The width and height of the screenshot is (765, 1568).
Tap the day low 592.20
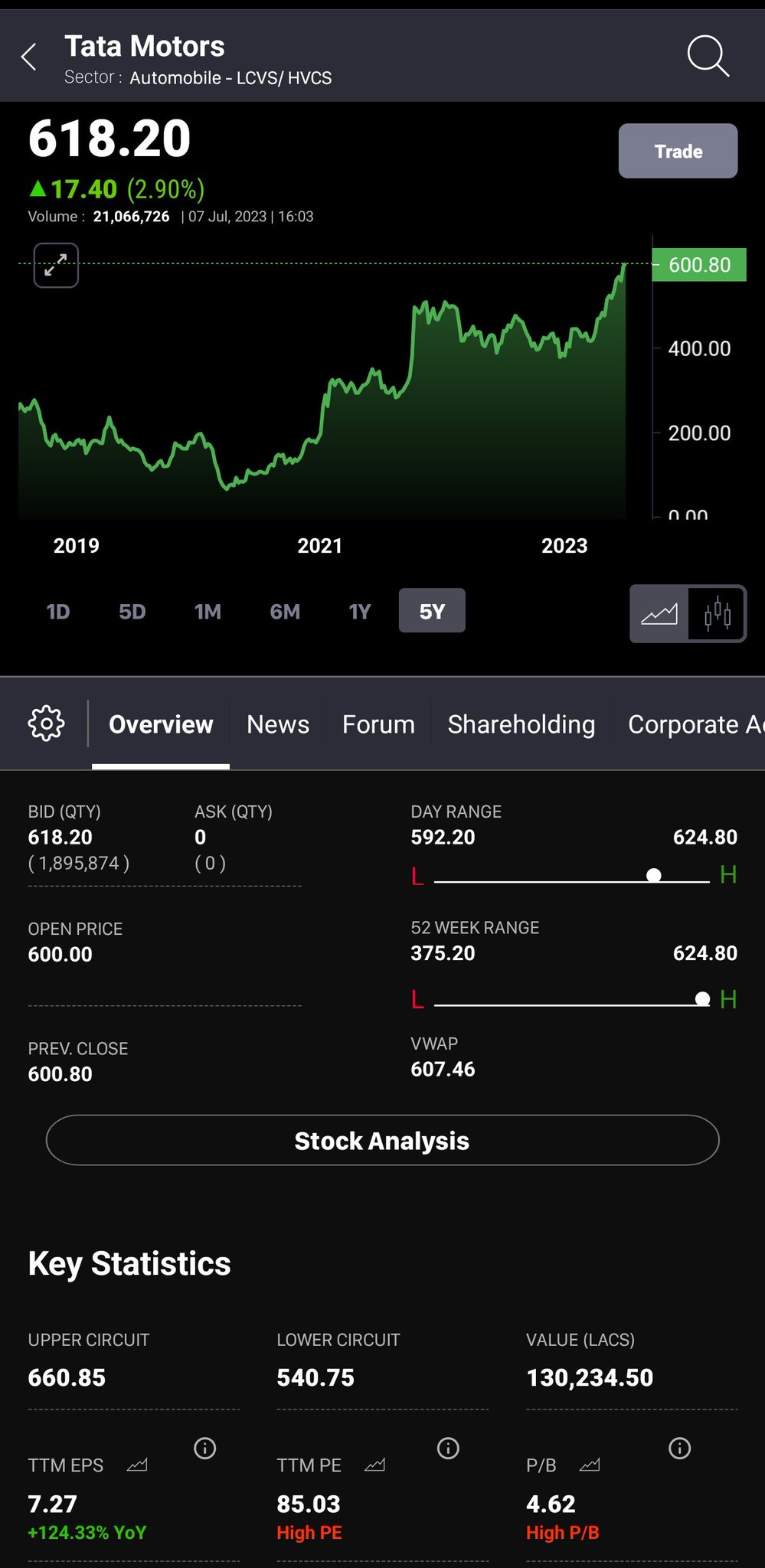click(443, 837)
